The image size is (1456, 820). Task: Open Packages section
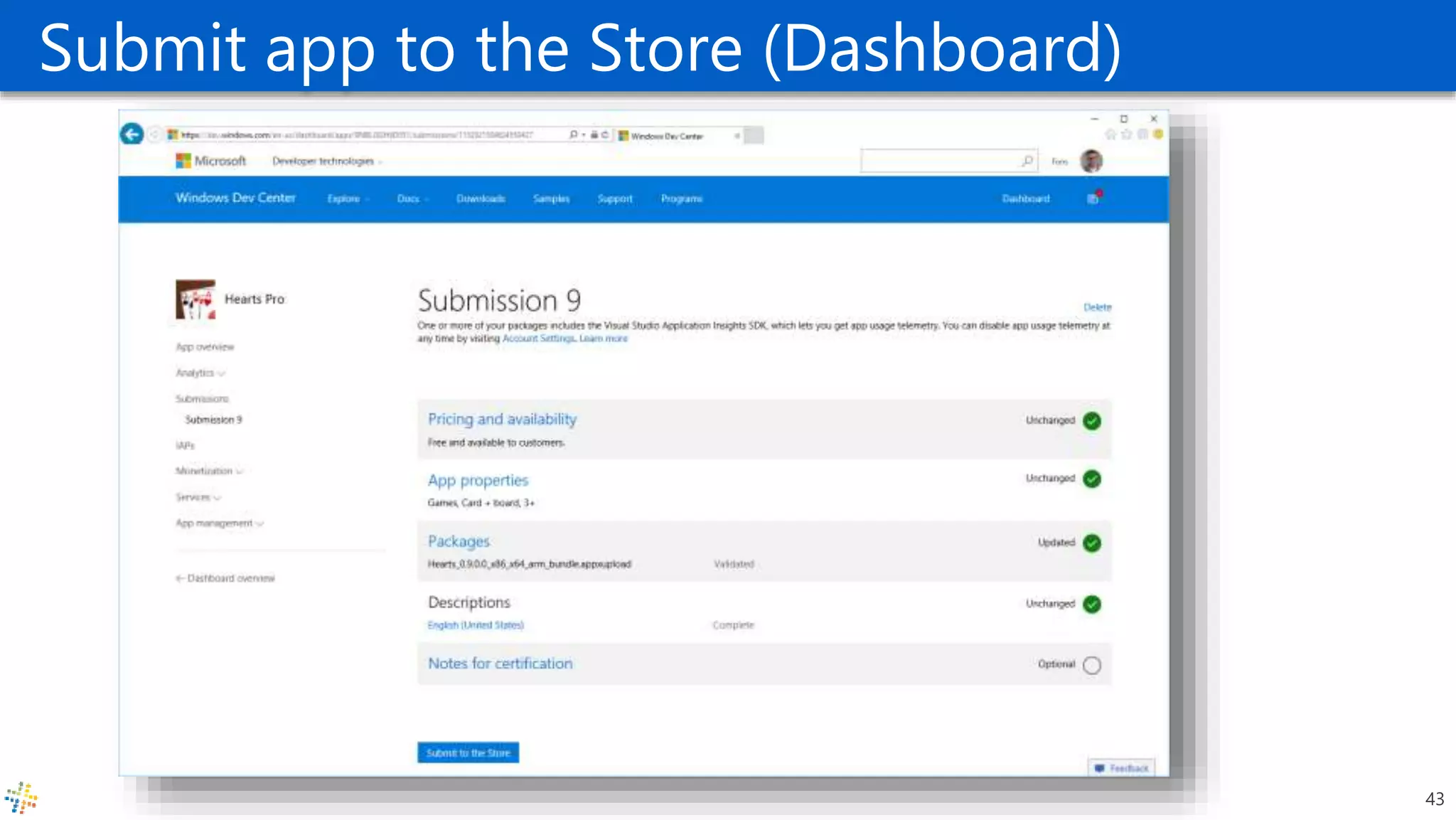point(459,541)
